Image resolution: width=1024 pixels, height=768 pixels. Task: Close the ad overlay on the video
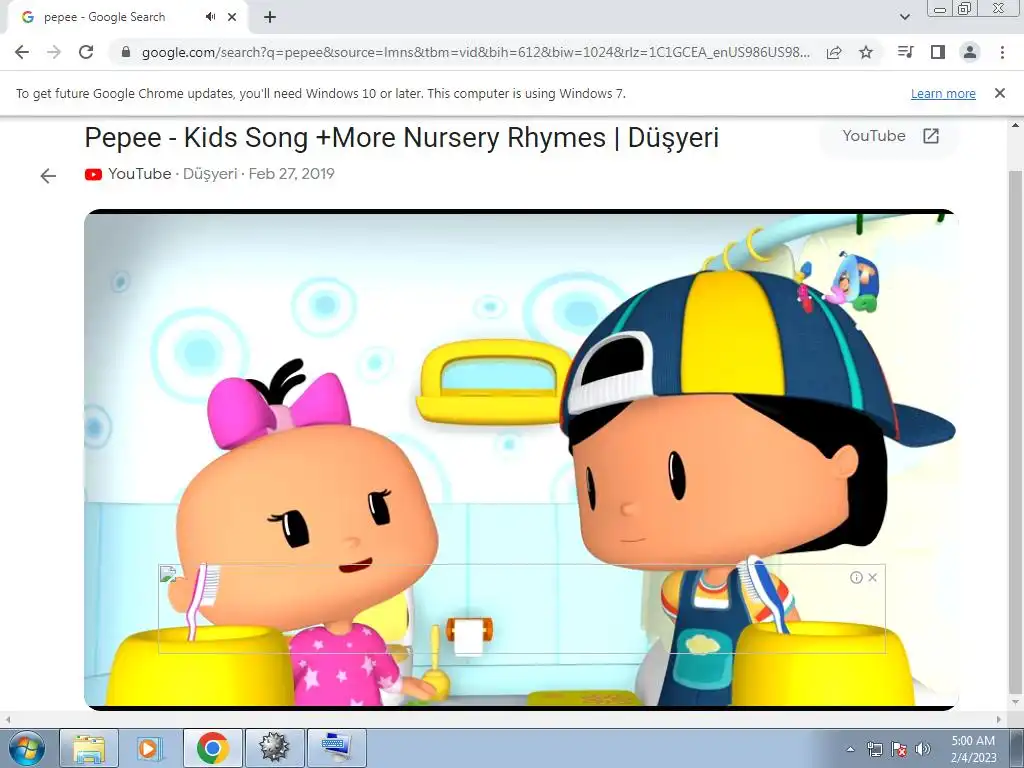872,577
